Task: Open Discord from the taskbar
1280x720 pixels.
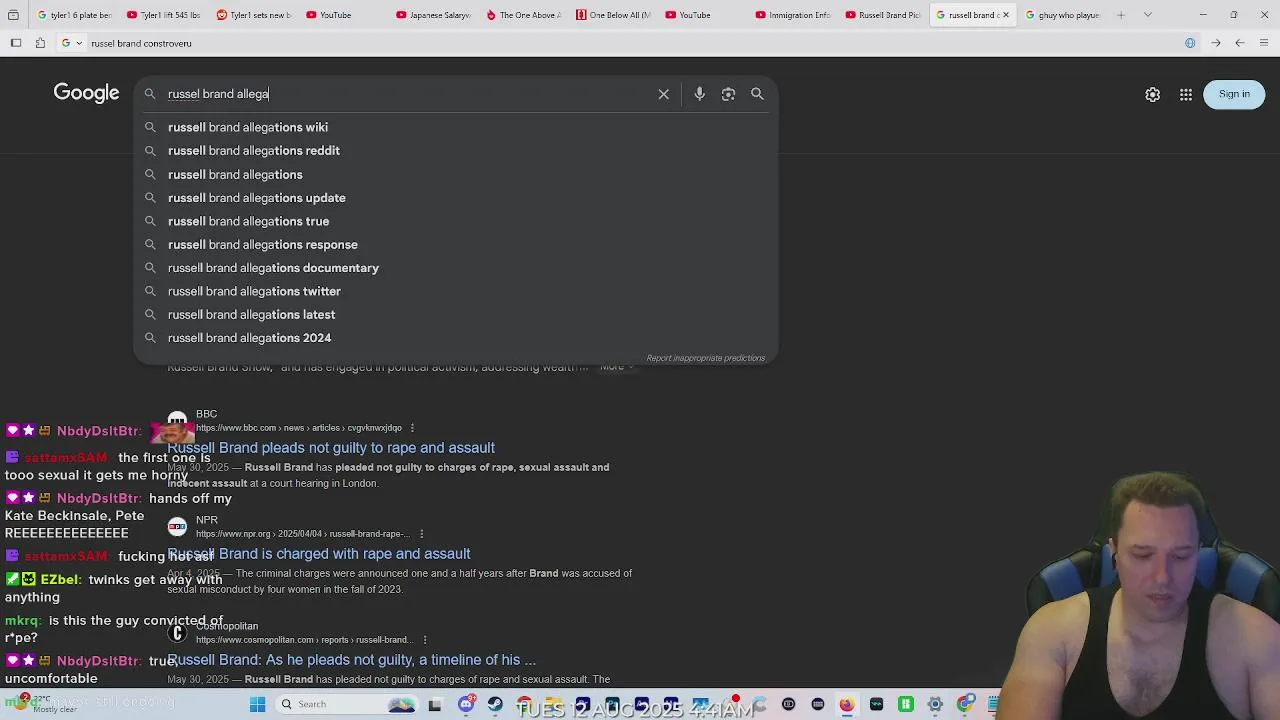Action: (x=466, y=704)
